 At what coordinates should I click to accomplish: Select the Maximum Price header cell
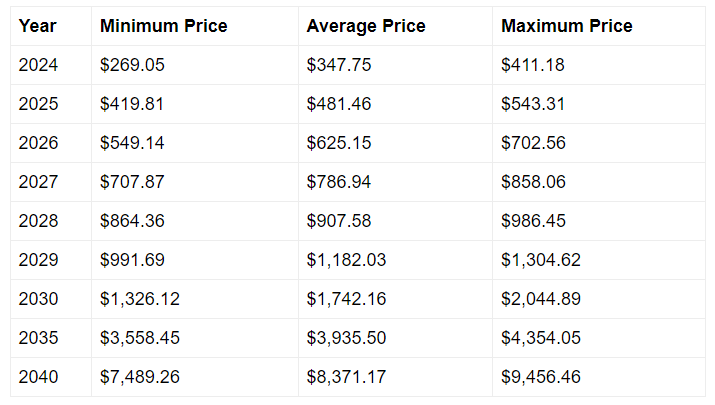click(567, 26)
